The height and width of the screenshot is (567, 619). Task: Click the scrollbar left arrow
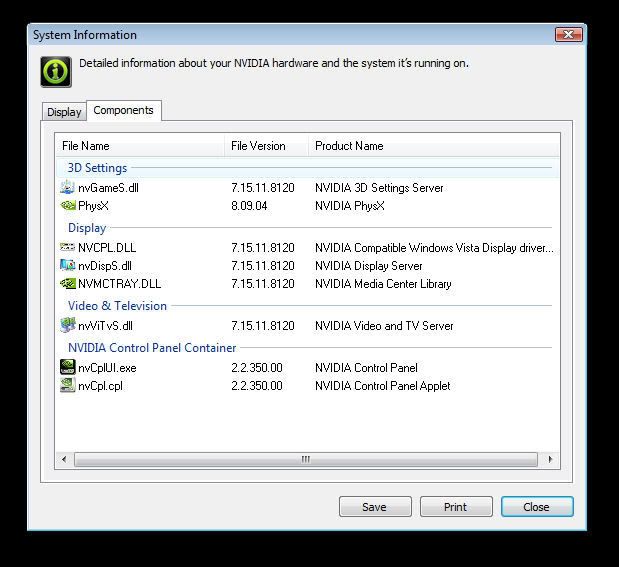tap(64, 459)
